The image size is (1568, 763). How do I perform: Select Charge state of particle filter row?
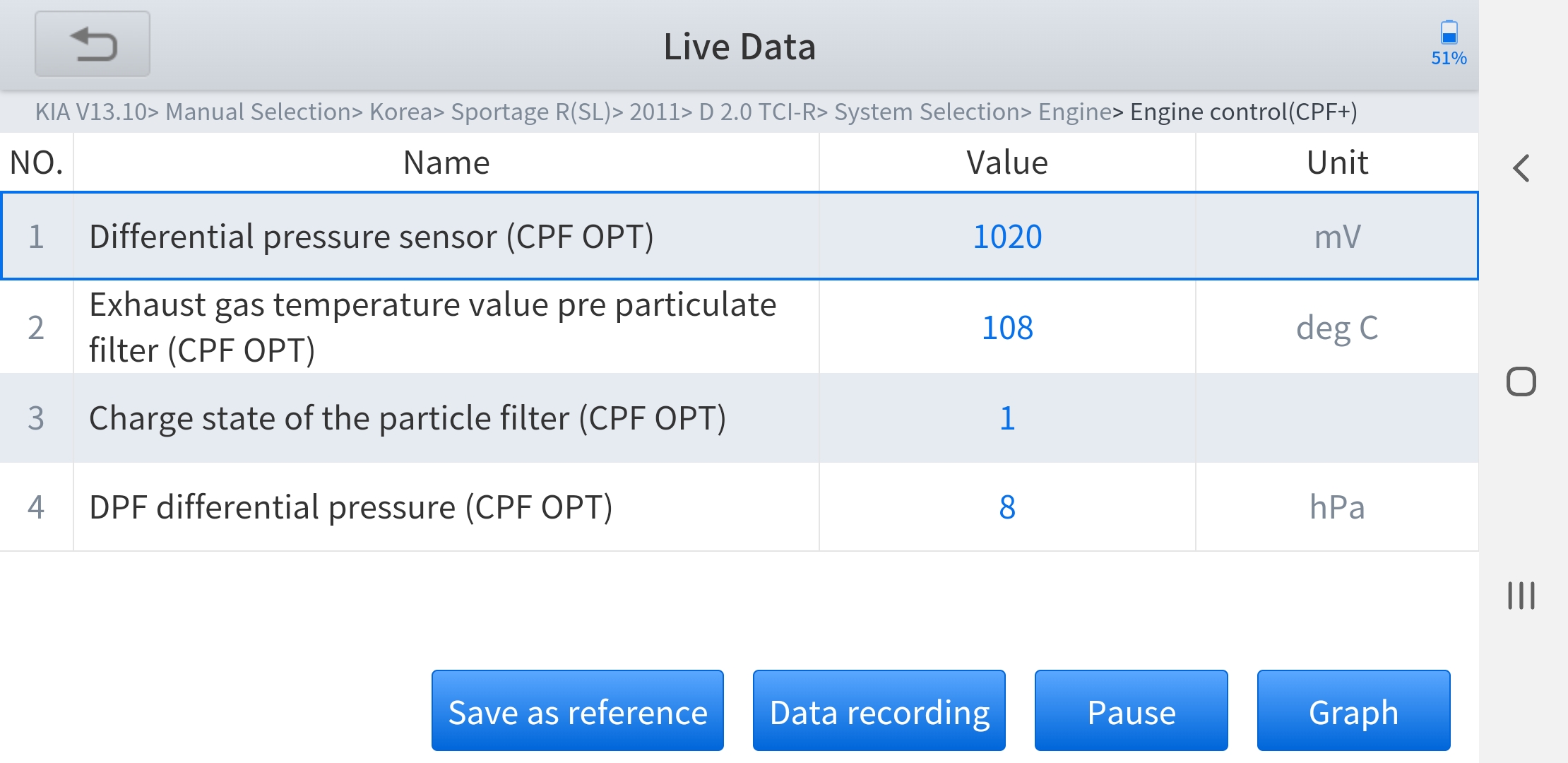(407, 418)
